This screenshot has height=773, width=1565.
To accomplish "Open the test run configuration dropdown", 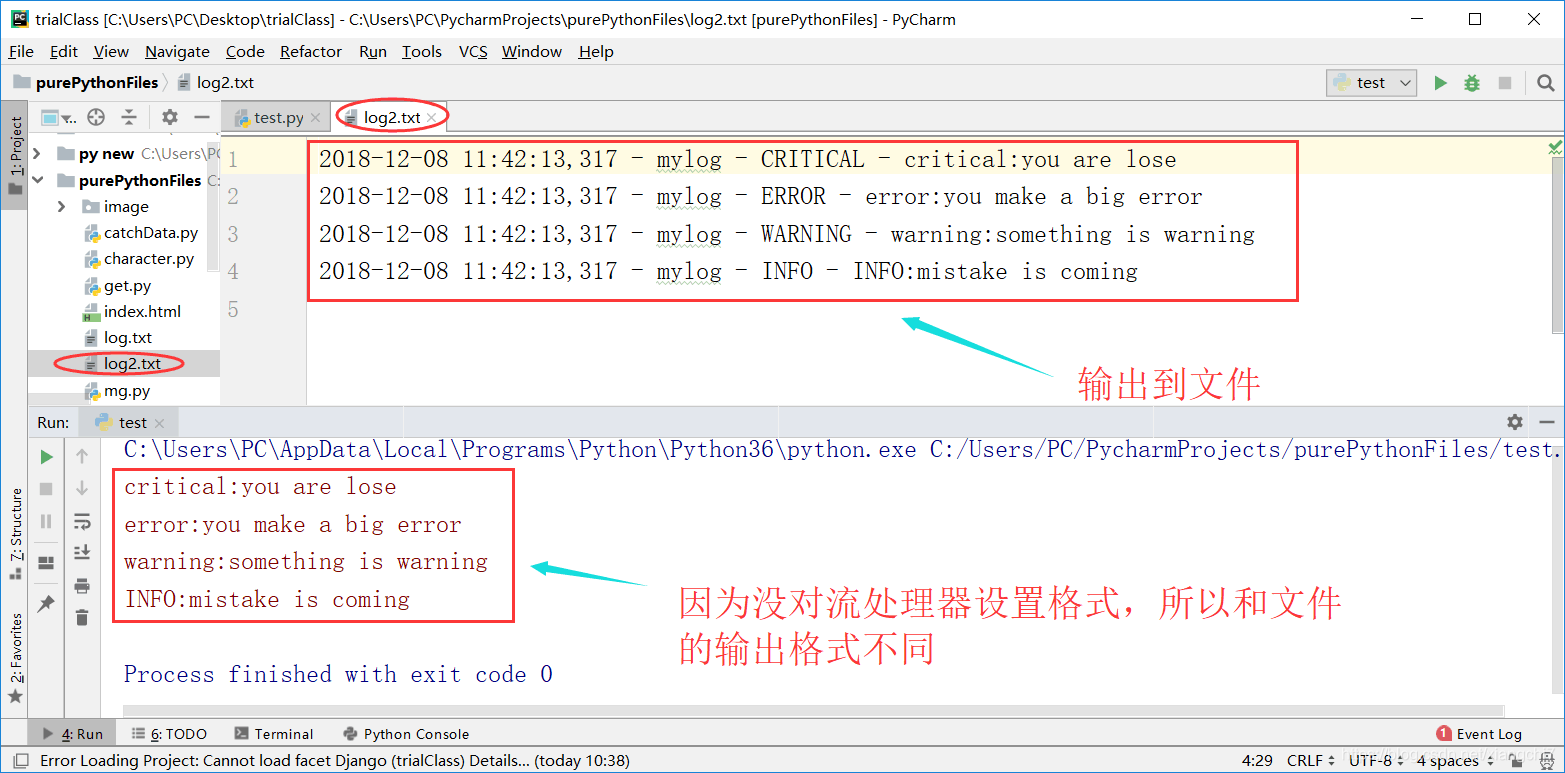I will point(1371,83).
